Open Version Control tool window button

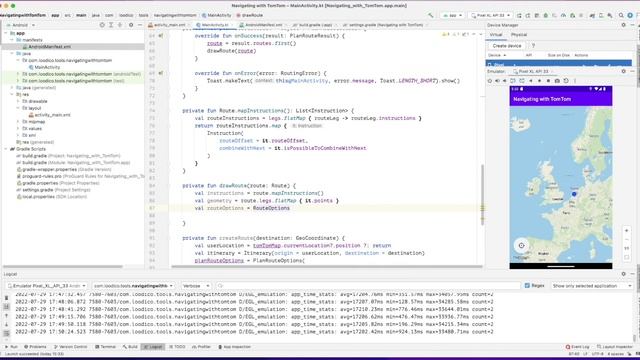71,347
